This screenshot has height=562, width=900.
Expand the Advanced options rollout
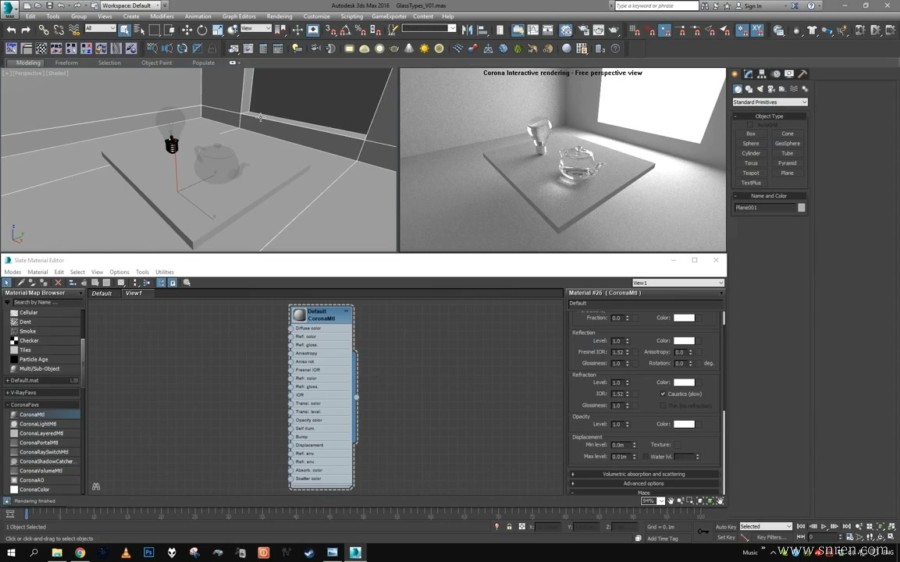point(644,483)
